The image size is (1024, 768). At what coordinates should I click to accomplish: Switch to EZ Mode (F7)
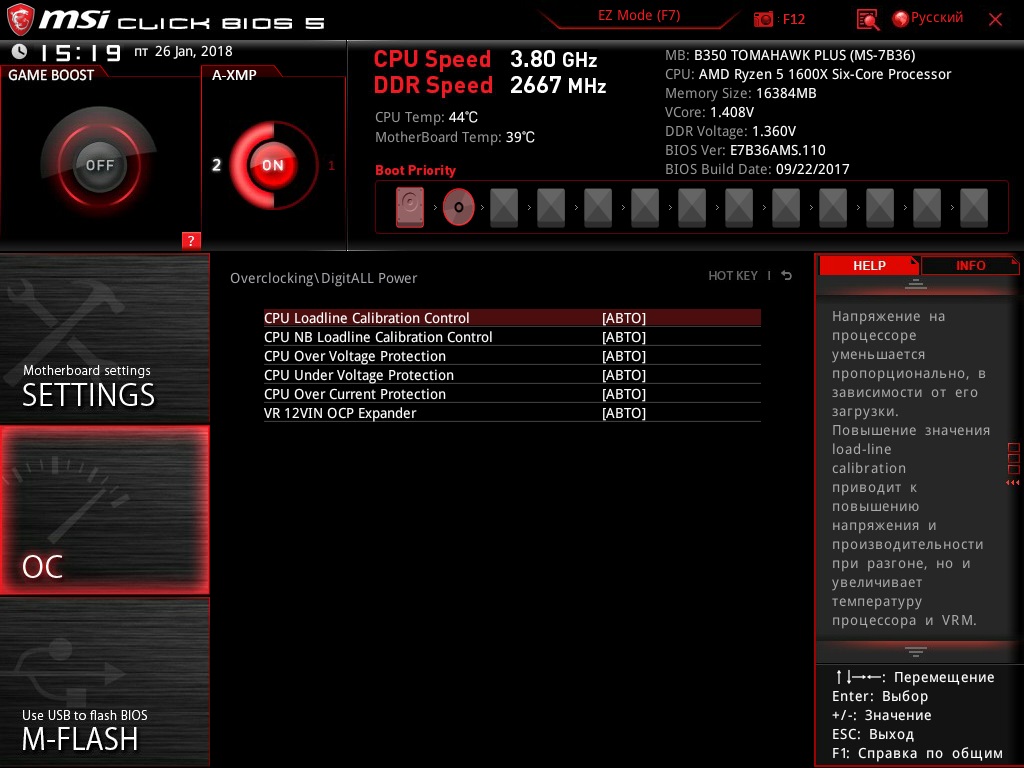(x=639, y=16)
